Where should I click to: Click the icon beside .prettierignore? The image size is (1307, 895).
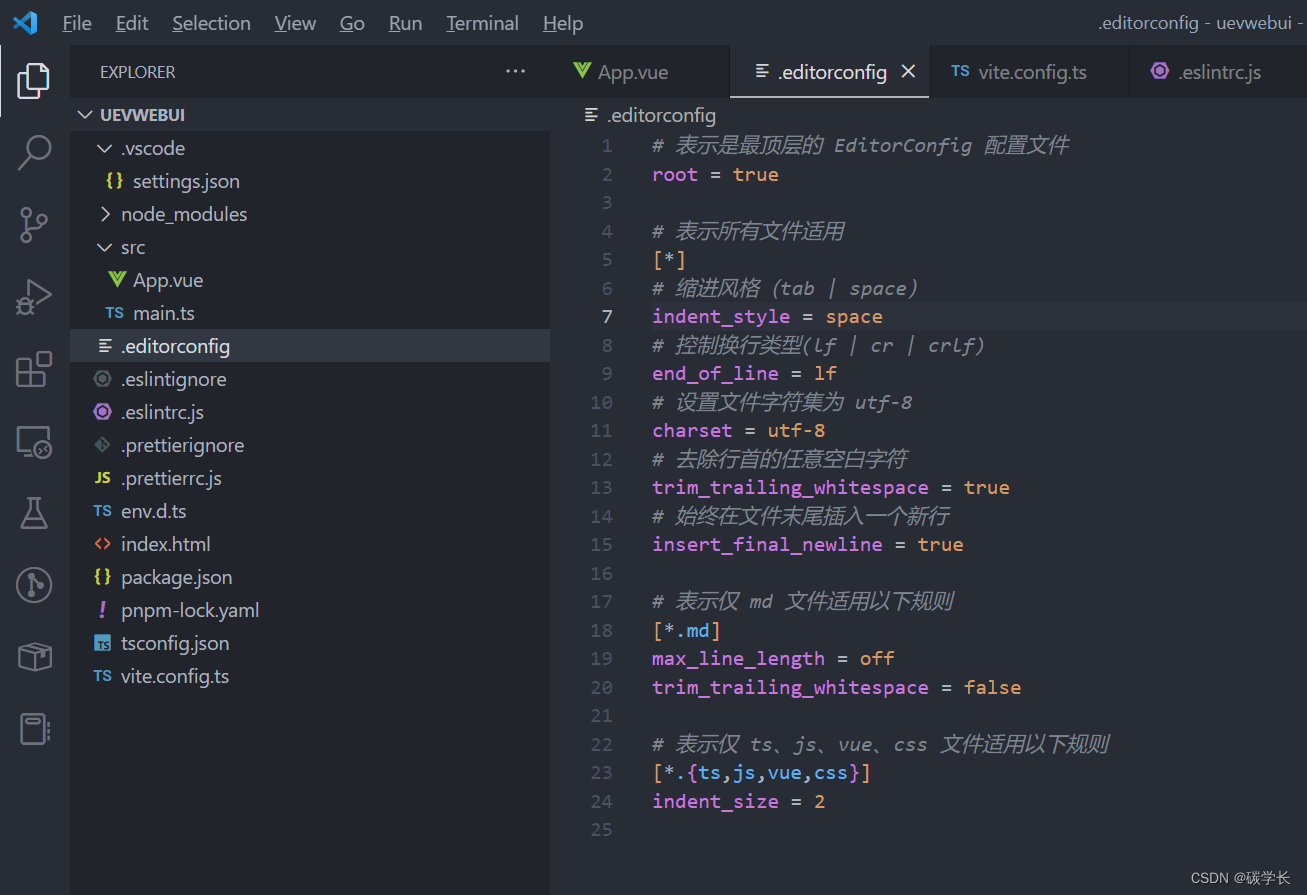[102, 445]
